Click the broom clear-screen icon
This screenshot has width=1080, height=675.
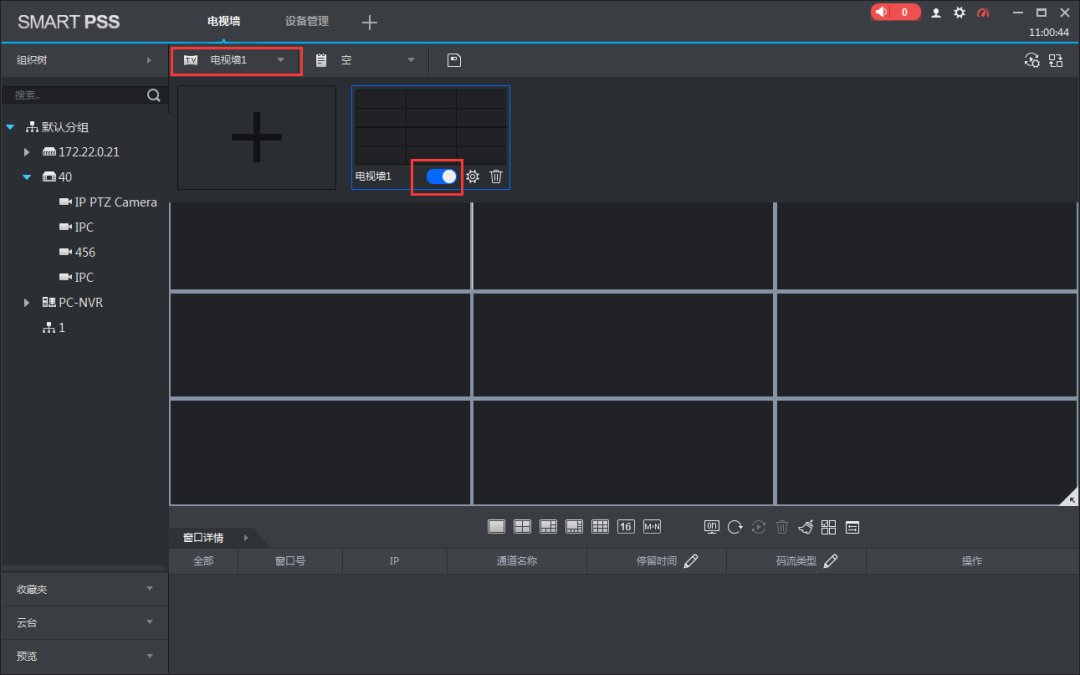coord(806,527)
